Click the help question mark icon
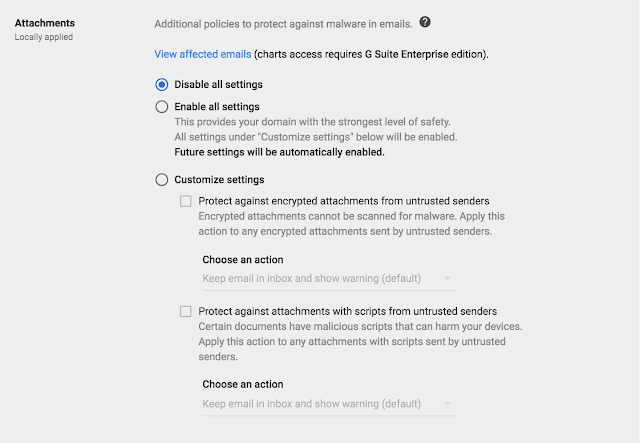 pyautogui.click(x=425, y=22)
